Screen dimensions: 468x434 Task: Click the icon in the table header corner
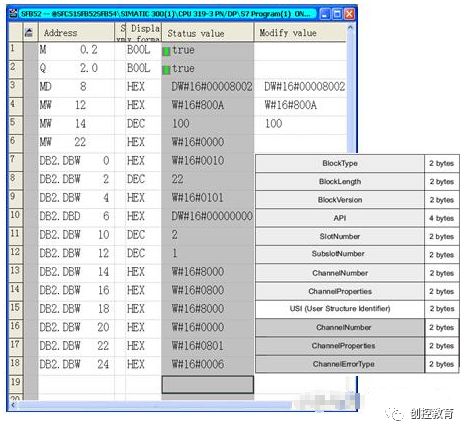click(x=29, y=33)
